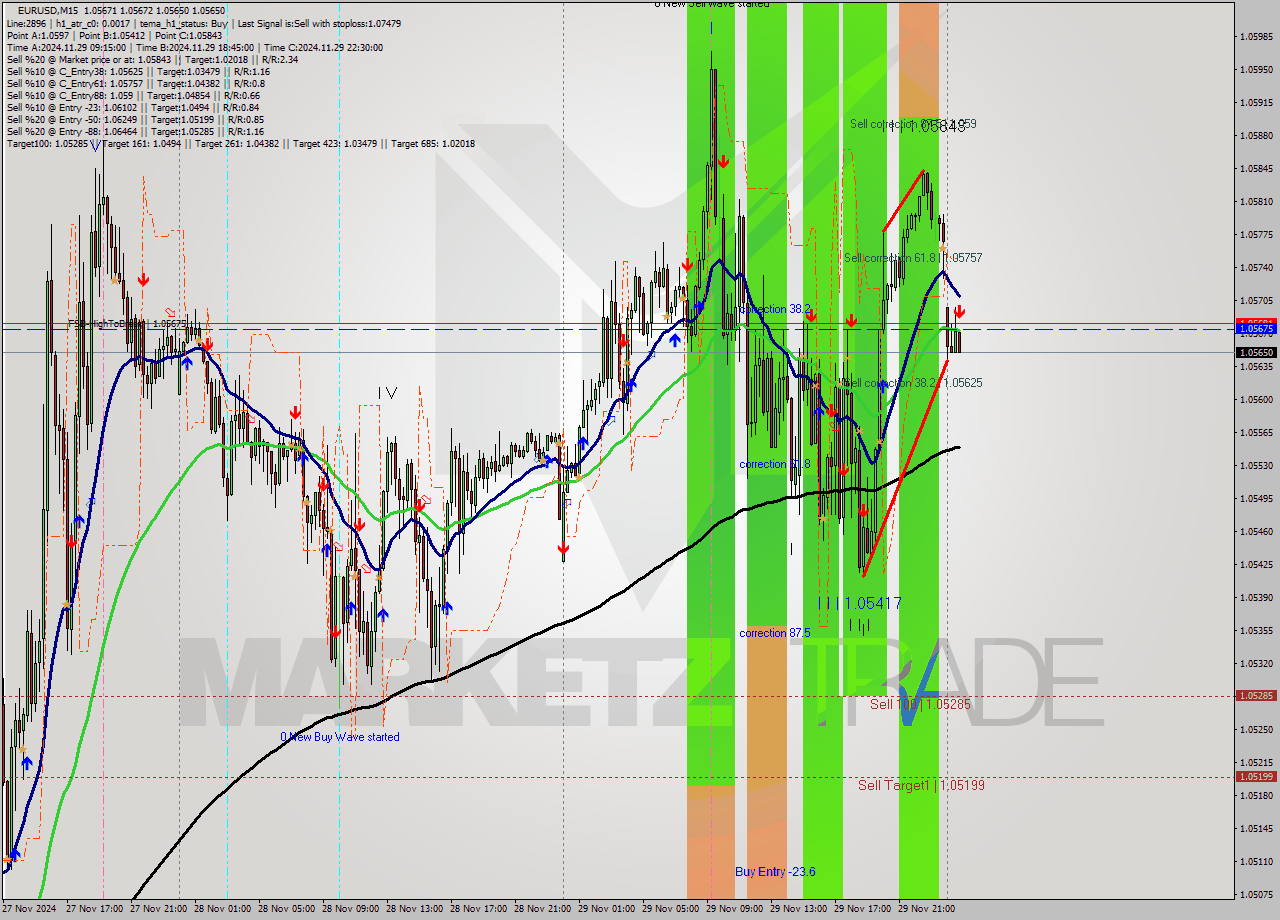Click the 1.05320 price axis value
This screenshot has height=920, width=1280.
click(x=1255, y=664)
